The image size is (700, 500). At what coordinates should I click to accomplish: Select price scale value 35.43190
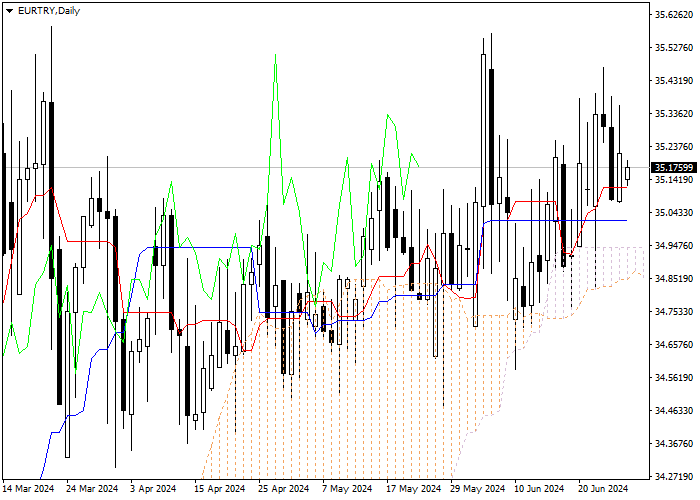674,81
